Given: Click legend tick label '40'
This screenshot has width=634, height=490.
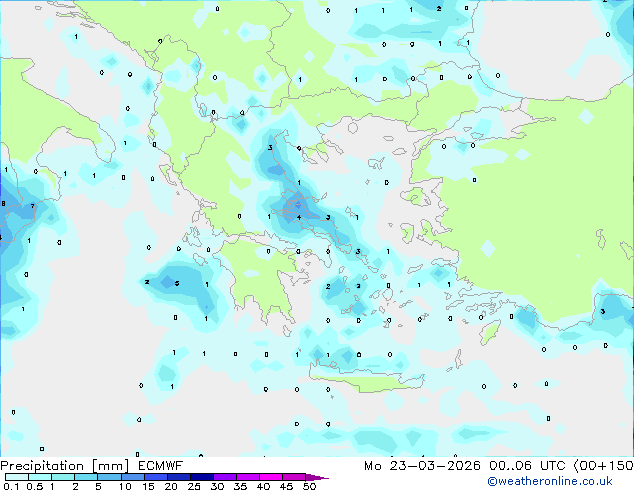Looking at the screenshot, I should click(x=263, y=486).
